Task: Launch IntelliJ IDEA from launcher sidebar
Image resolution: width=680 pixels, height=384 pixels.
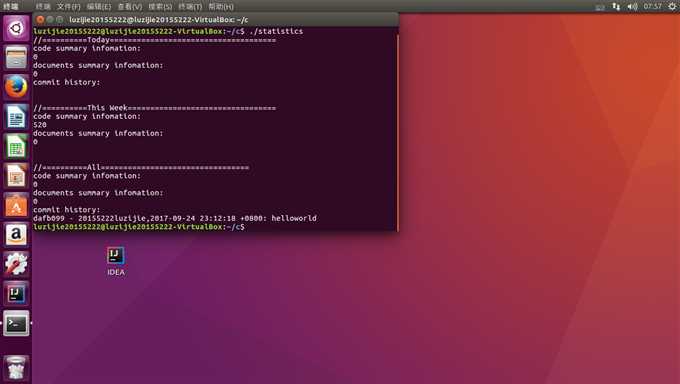Action: 16,294
